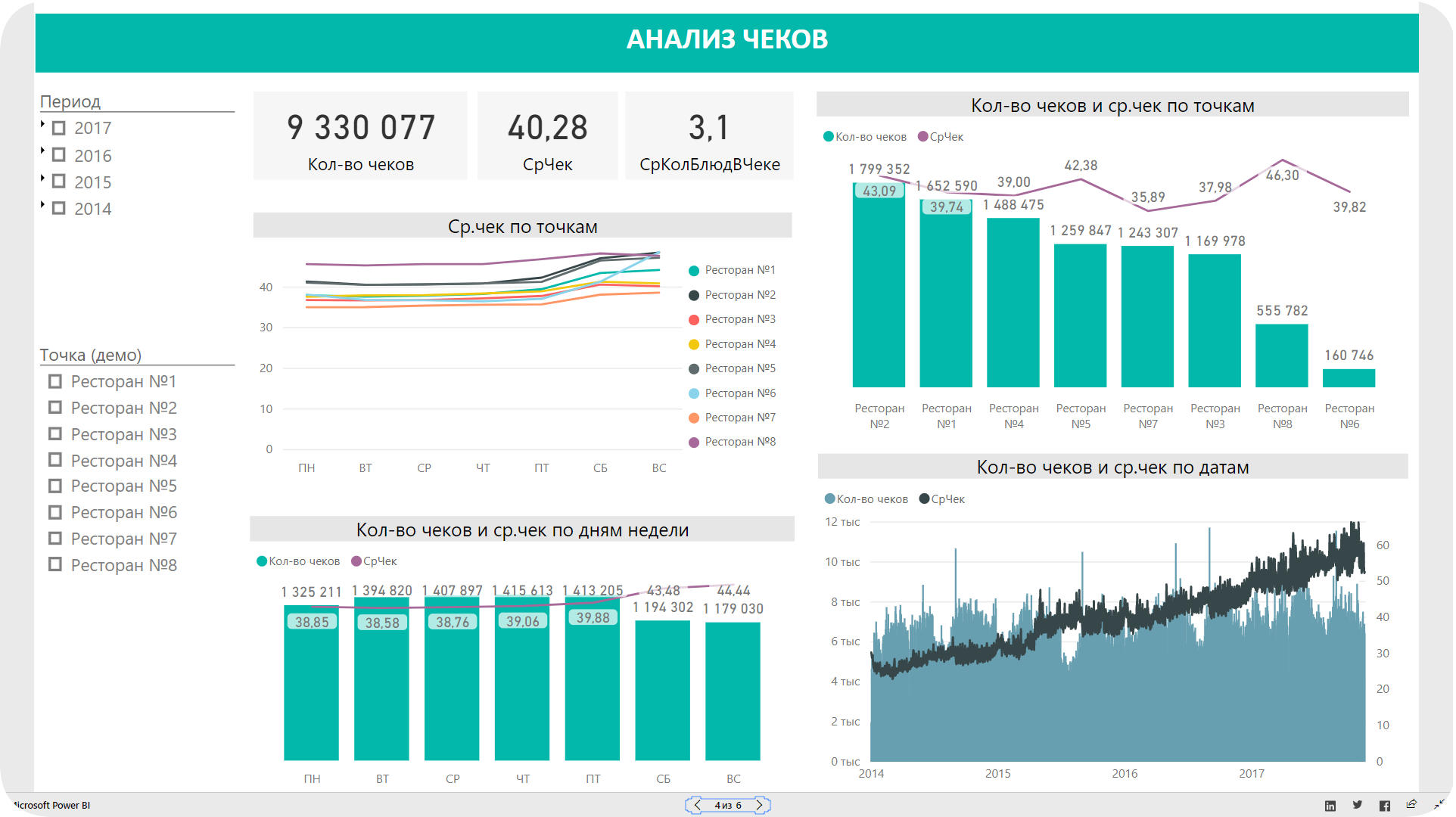Screen dimensions: 1456x817
Task: Click the Кол-во чеков KPI card
Action: click(x=360, y=136)
